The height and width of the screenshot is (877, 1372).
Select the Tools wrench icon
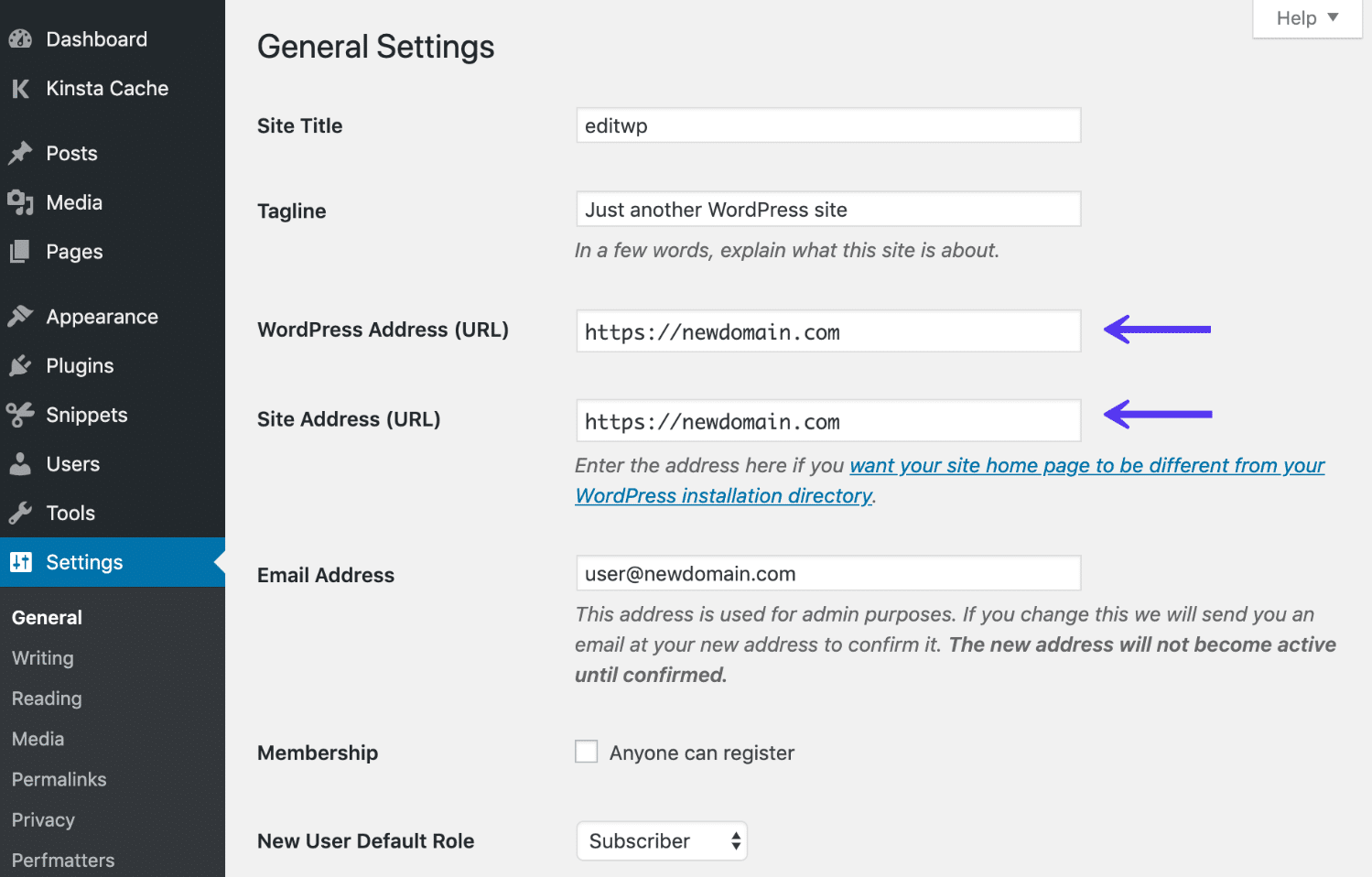click(x=20, y=513)
